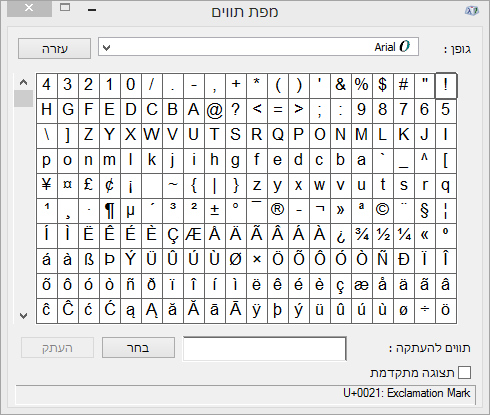Select the one-quarter ¼ fraction
490x415 pixels.
[x=404, y=236]
